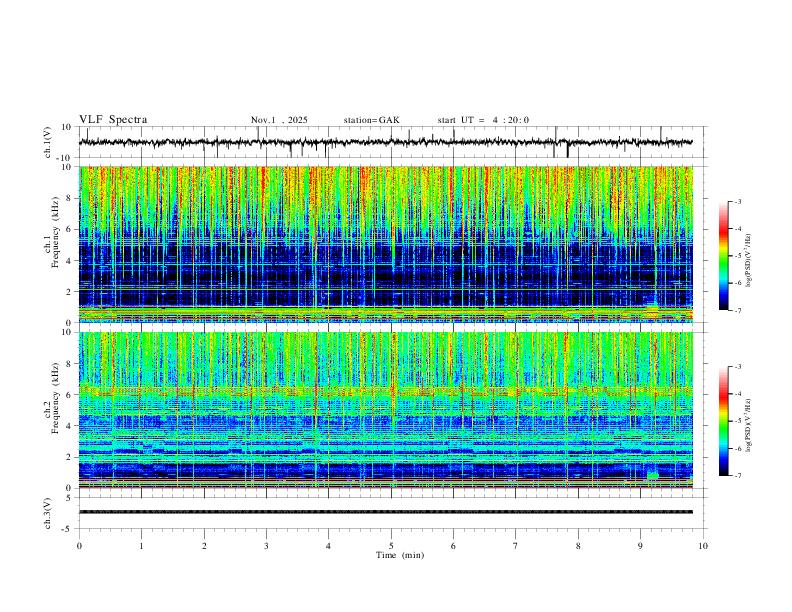The height and width of the screenshot is (612, 792).
Task: Click the "-7" label on ch.1 color bar
Action: pyautogui.click(x=737, y=310)
